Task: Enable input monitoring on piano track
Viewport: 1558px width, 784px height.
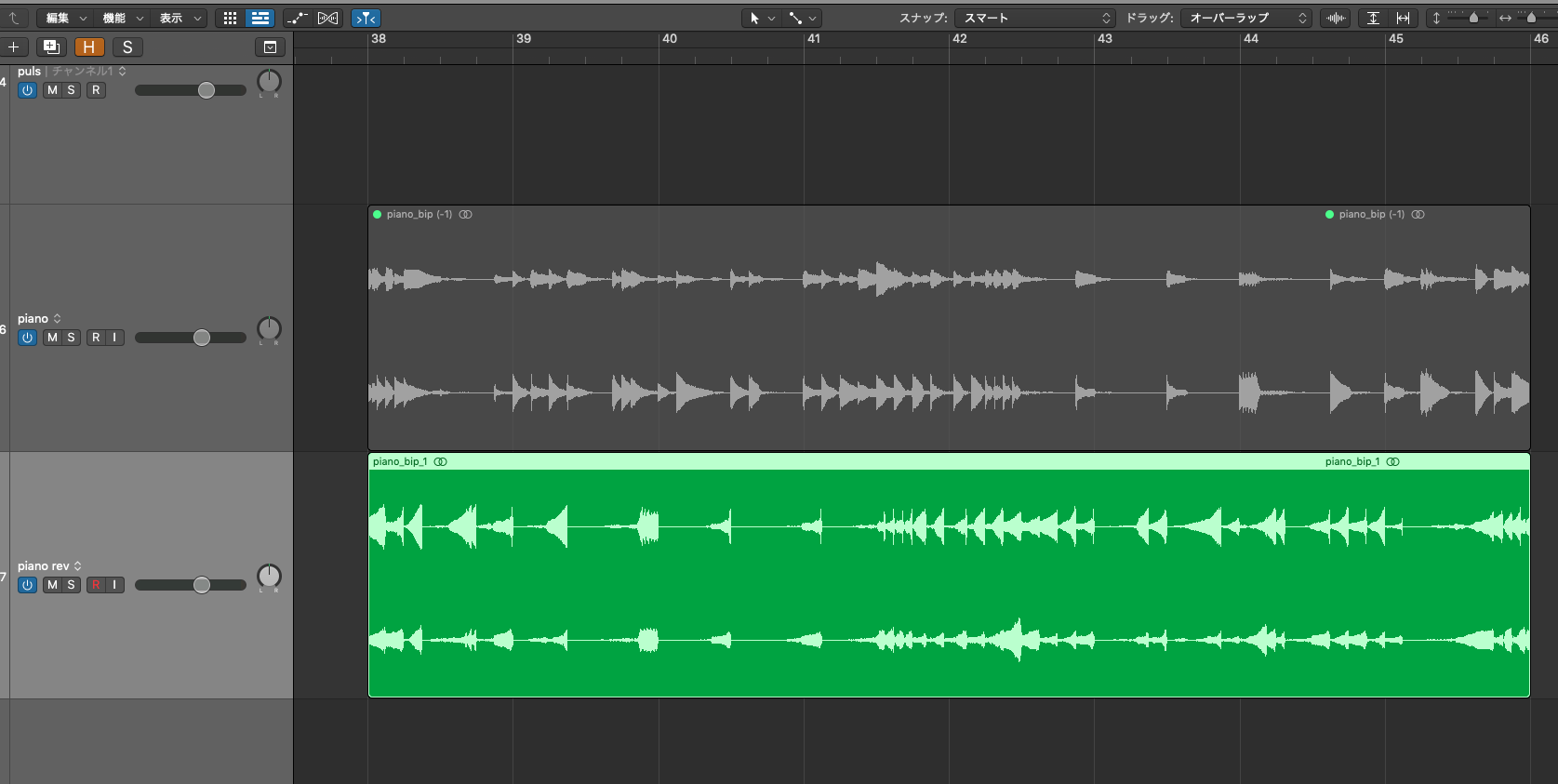Action: point(114,338)
